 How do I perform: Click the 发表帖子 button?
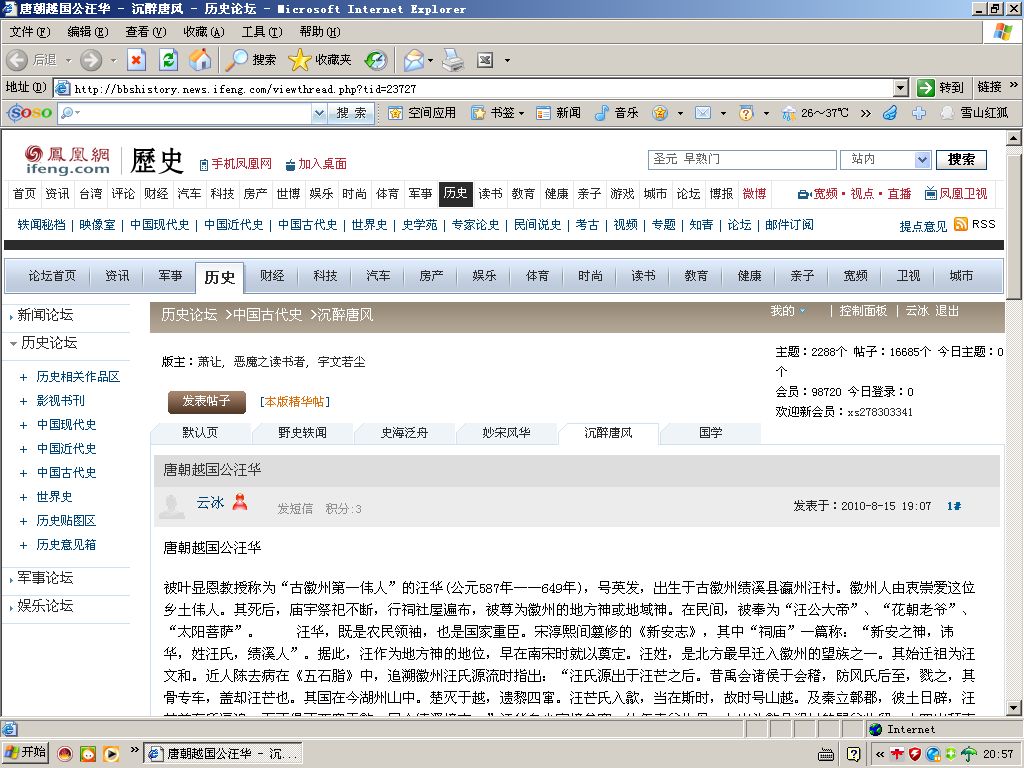tap(205, 402)
